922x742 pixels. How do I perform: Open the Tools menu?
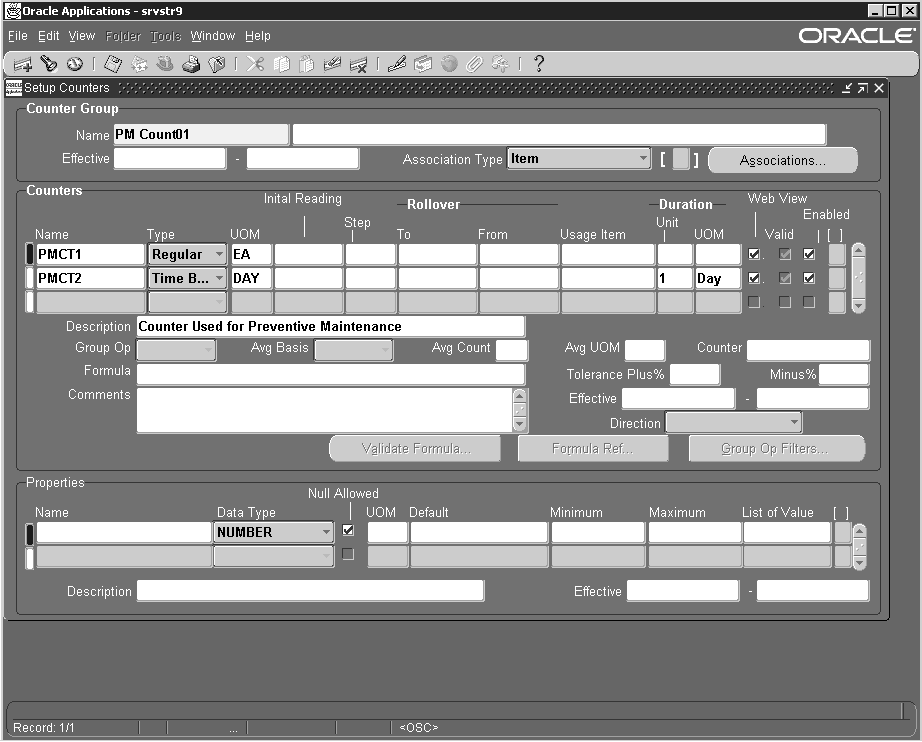(x=166, y=36)
